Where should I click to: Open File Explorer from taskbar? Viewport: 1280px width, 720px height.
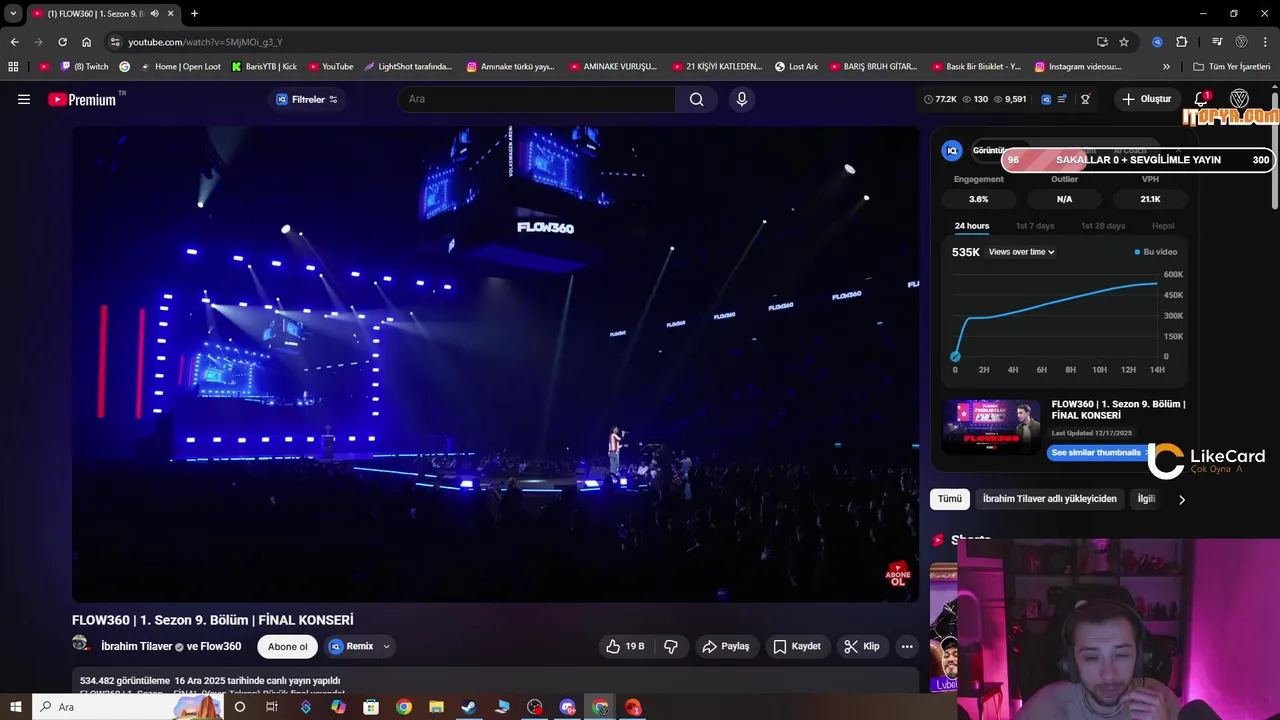(x=436, y=707)
